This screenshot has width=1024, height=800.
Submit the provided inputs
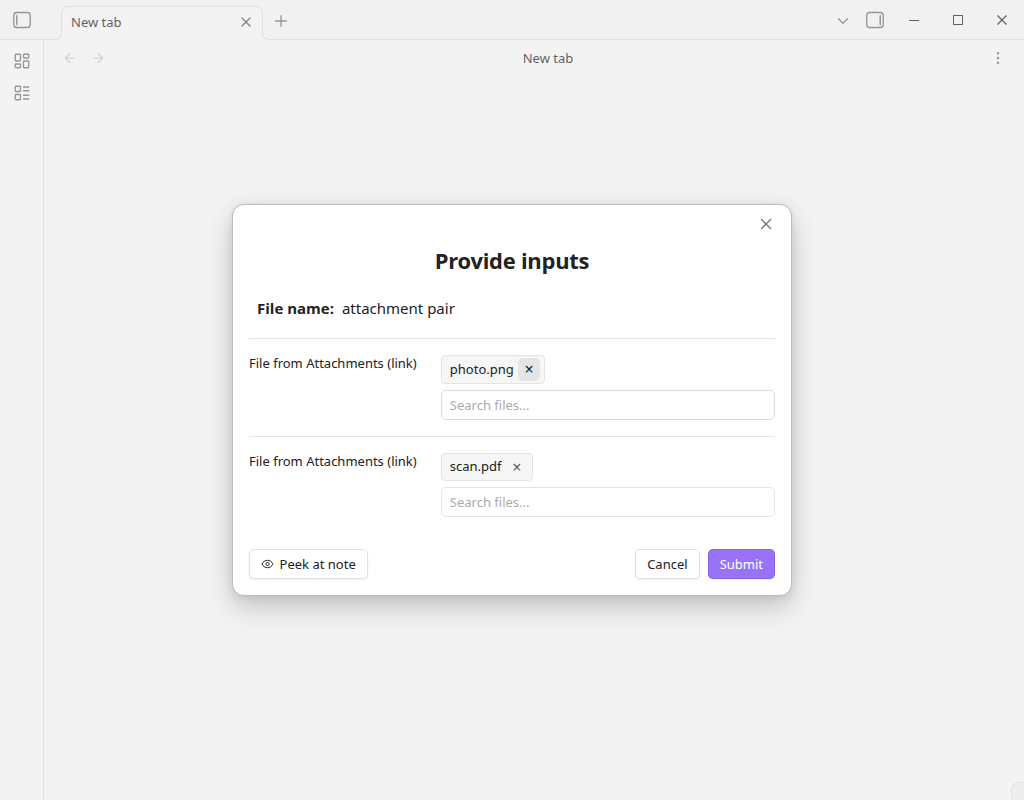tap(741, 564)
